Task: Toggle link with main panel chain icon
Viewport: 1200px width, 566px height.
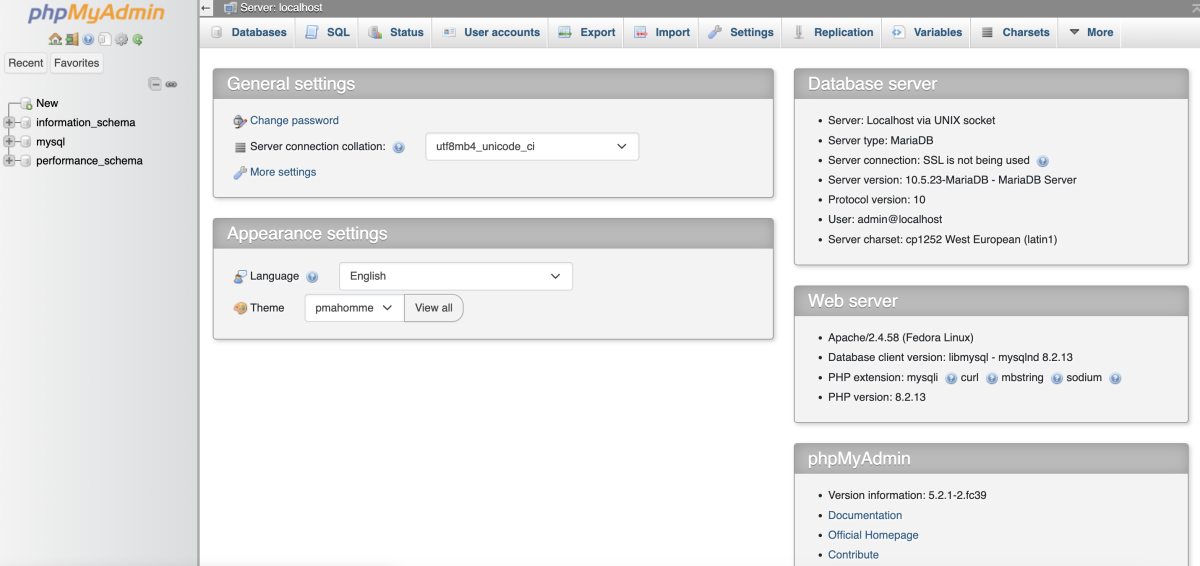Action: [171, 84]
